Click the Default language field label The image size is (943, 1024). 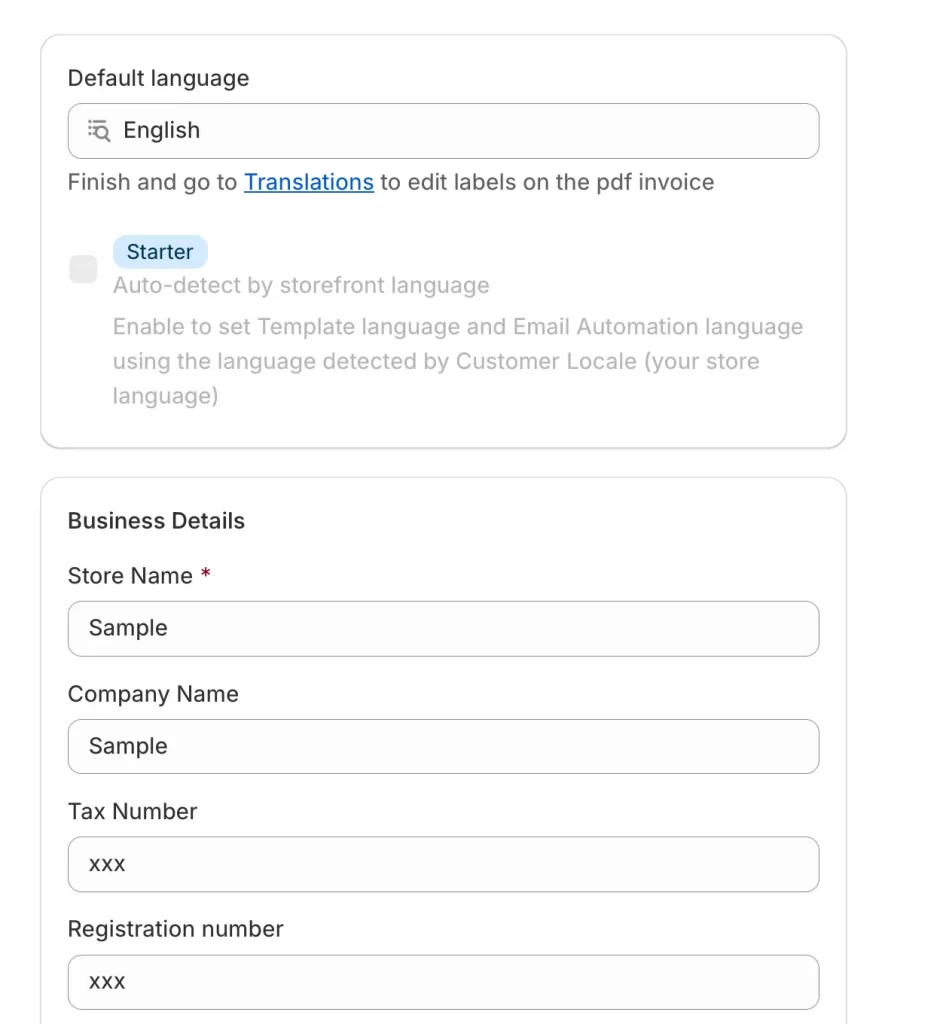[157, 78]
